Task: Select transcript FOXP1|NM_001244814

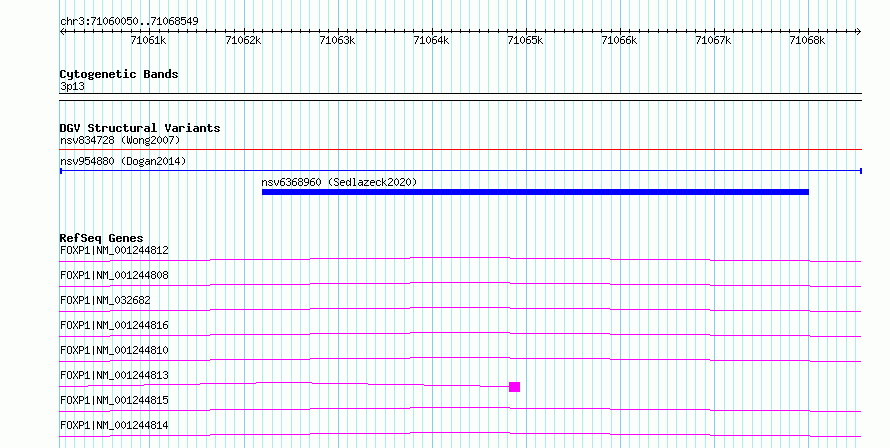Action: (114, 425)
